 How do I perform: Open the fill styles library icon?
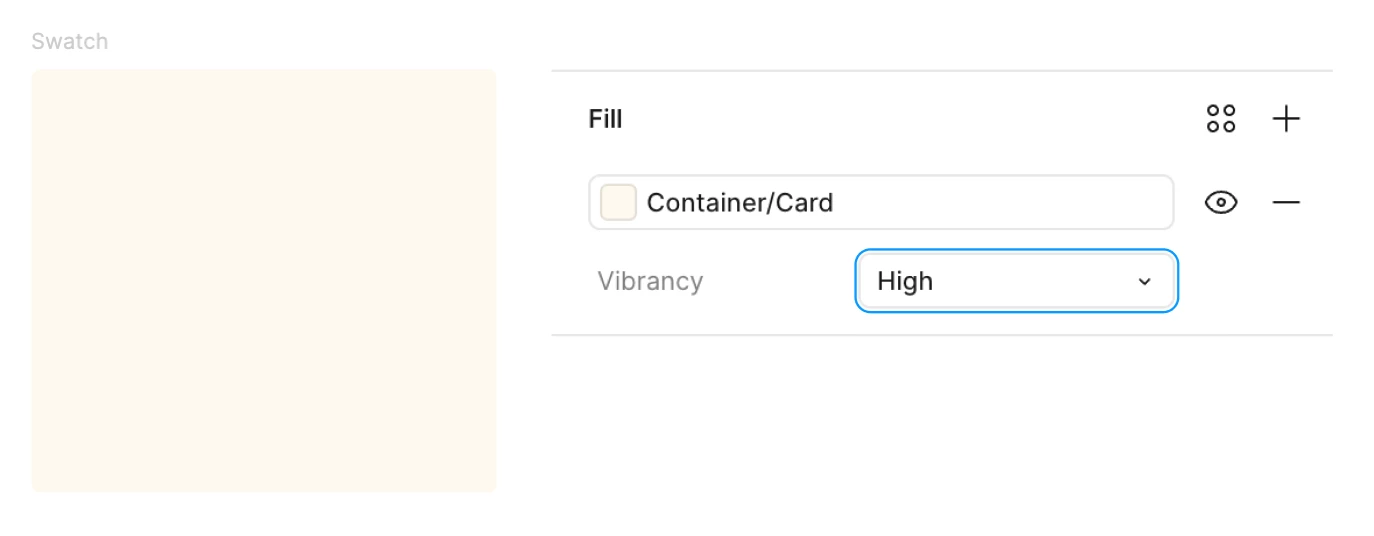click(1221, 119)
